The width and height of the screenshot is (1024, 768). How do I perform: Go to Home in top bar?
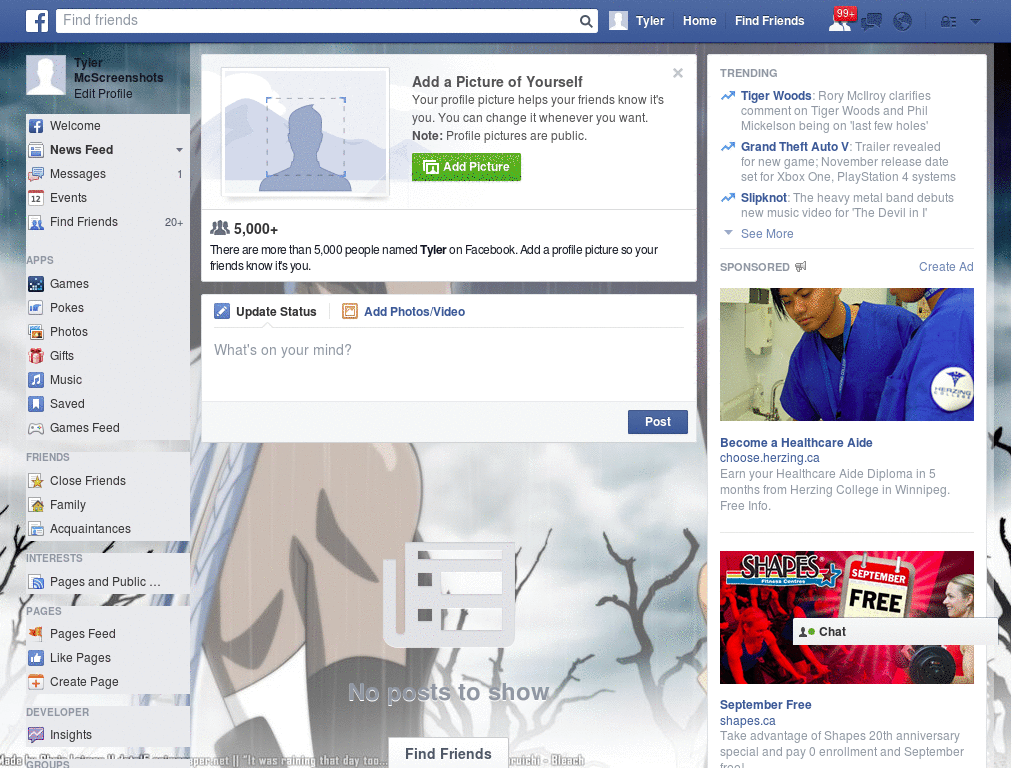click(699, 21)
